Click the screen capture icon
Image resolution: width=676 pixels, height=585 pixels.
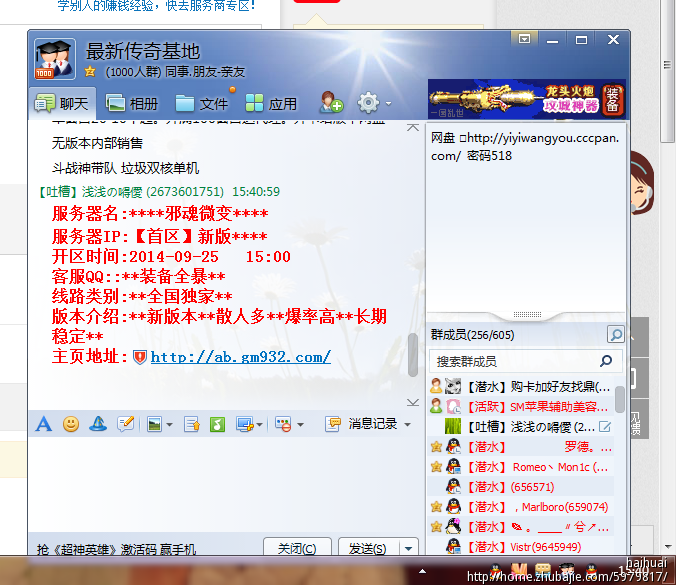click(x=245, y=425)
